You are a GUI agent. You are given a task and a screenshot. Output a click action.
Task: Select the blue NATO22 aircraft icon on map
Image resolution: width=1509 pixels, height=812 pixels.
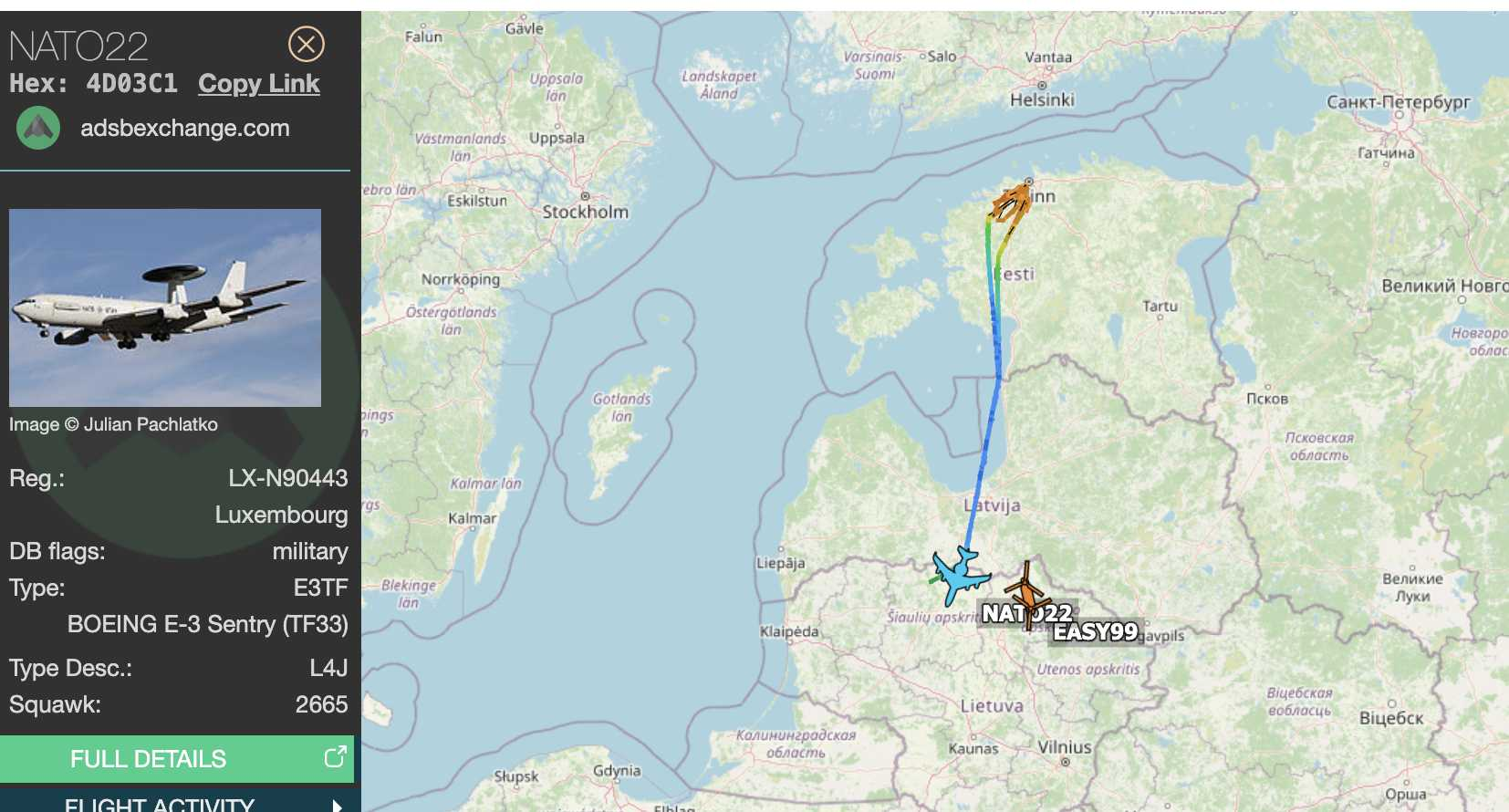point(958,576)
